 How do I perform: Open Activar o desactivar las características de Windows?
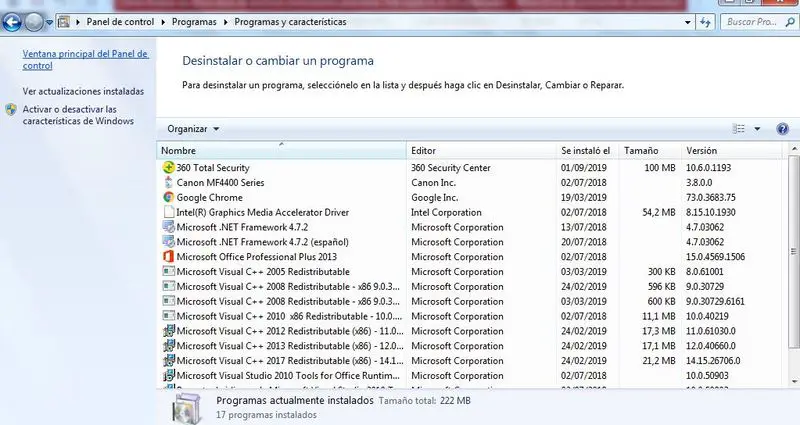coord(78,115)
